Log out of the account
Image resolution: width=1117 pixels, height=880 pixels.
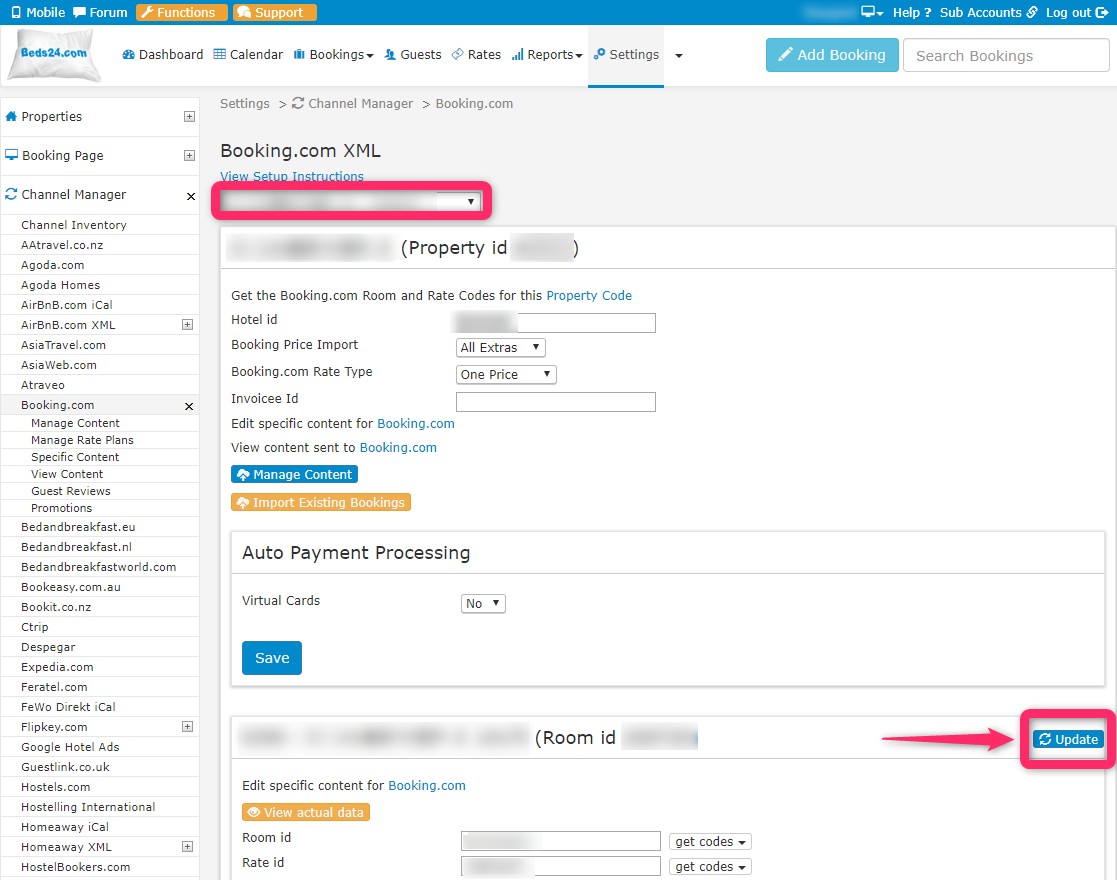coord(1076,12)
